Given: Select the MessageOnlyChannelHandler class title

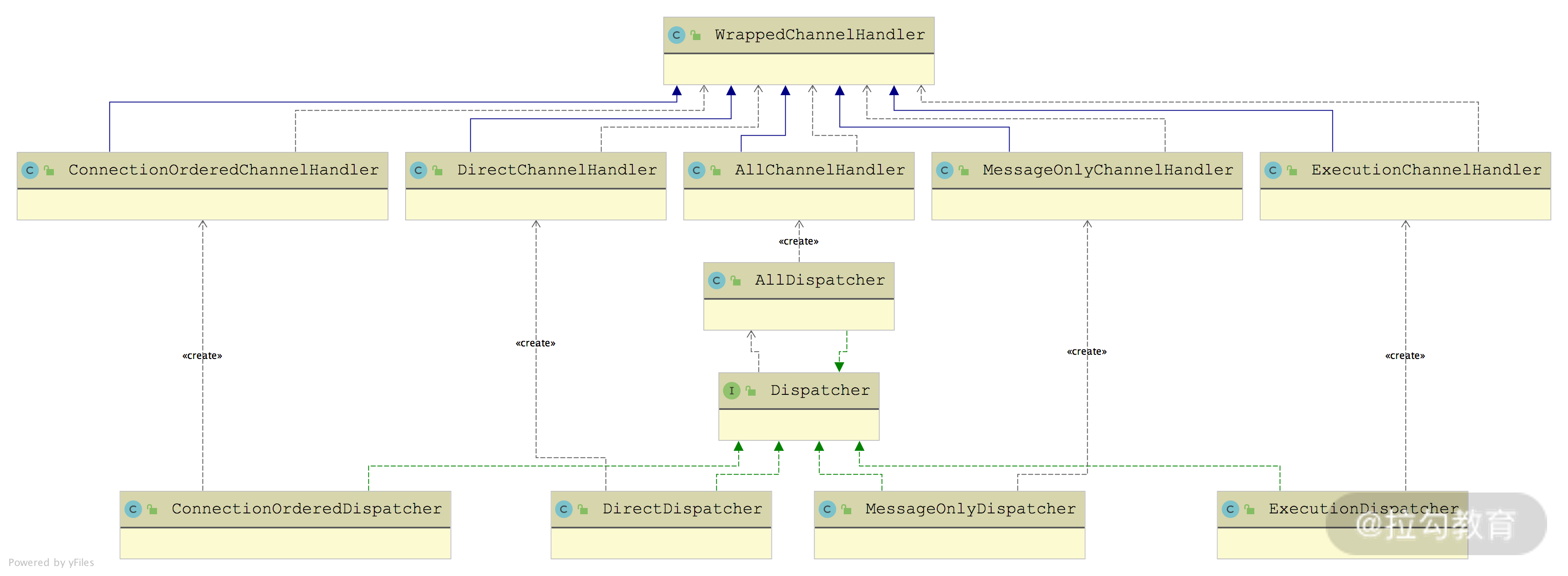Looking at the screenshot, I should pos(1107,170).
